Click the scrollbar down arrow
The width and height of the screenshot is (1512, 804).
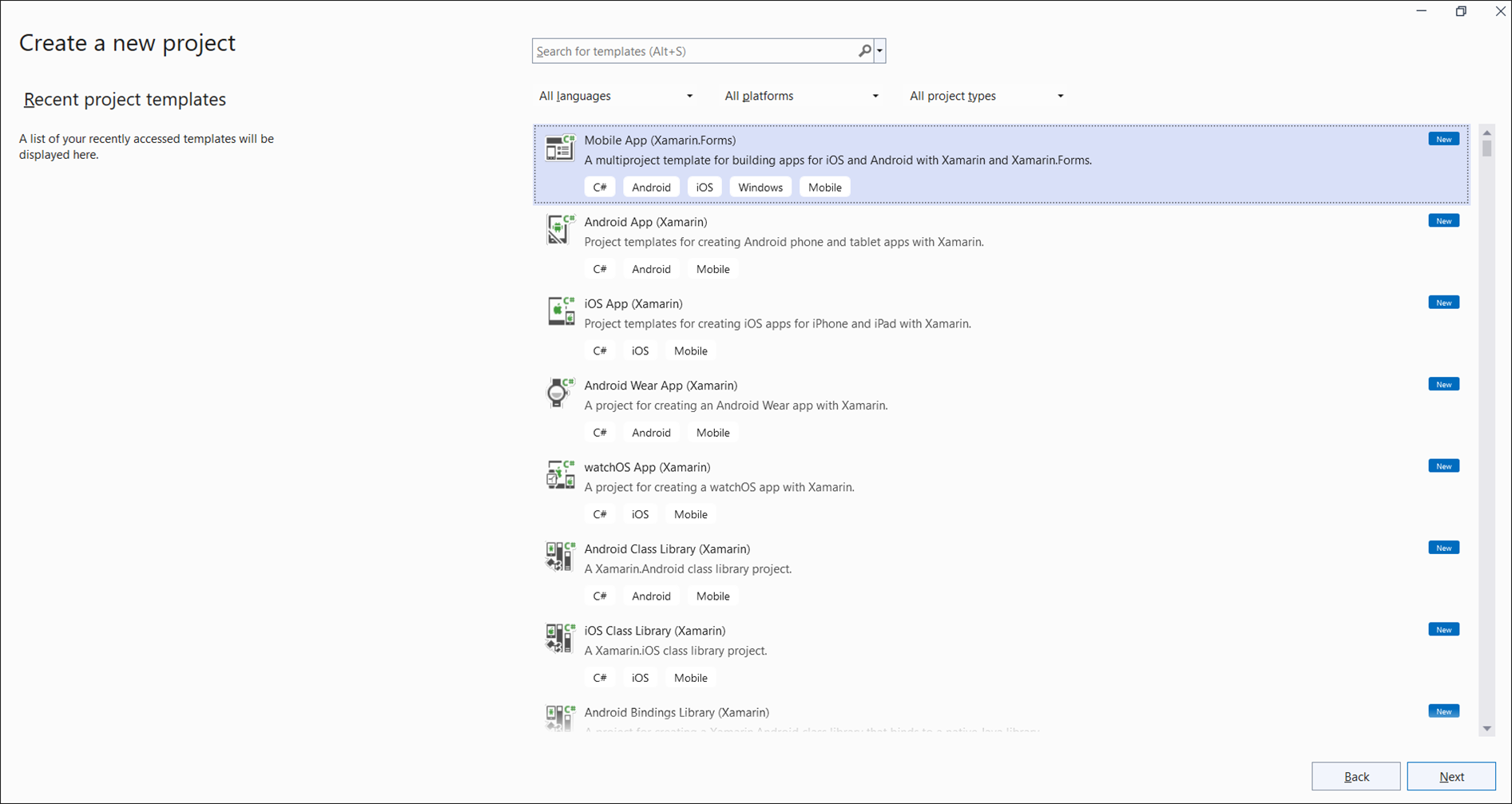(1486, 728)
